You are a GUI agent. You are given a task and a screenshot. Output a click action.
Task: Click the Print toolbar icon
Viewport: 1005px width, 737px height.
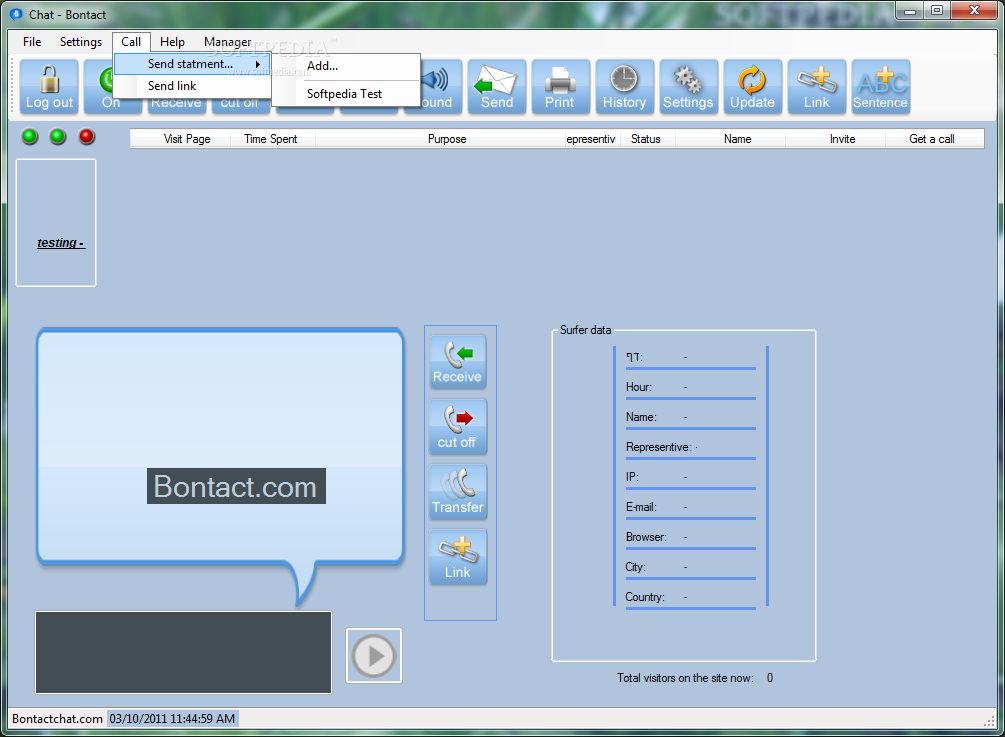[560, 87]
